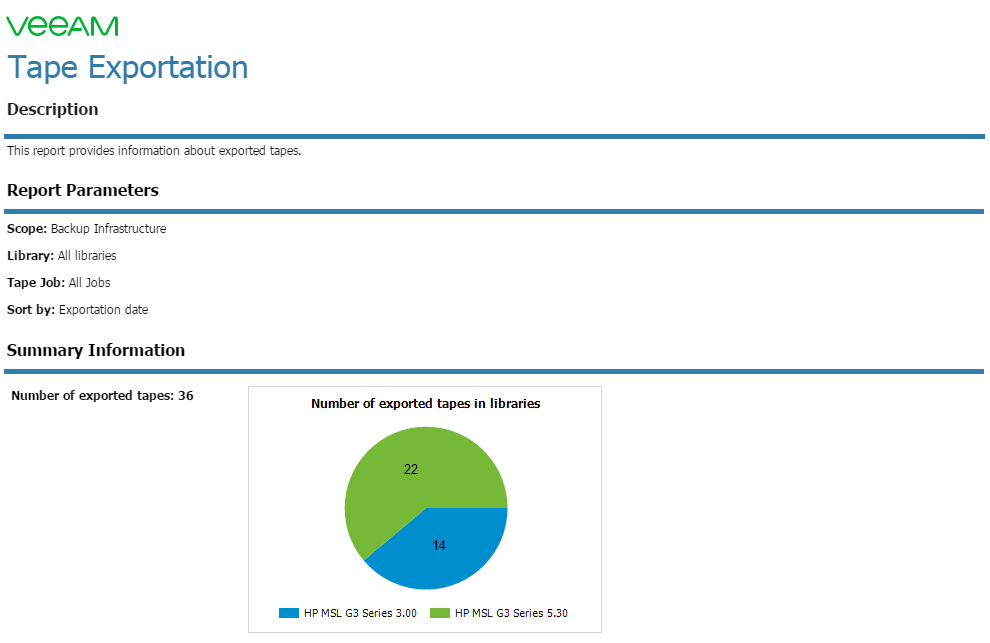Click the green pie slice labeled 22
990x643 pixels.
411,469
